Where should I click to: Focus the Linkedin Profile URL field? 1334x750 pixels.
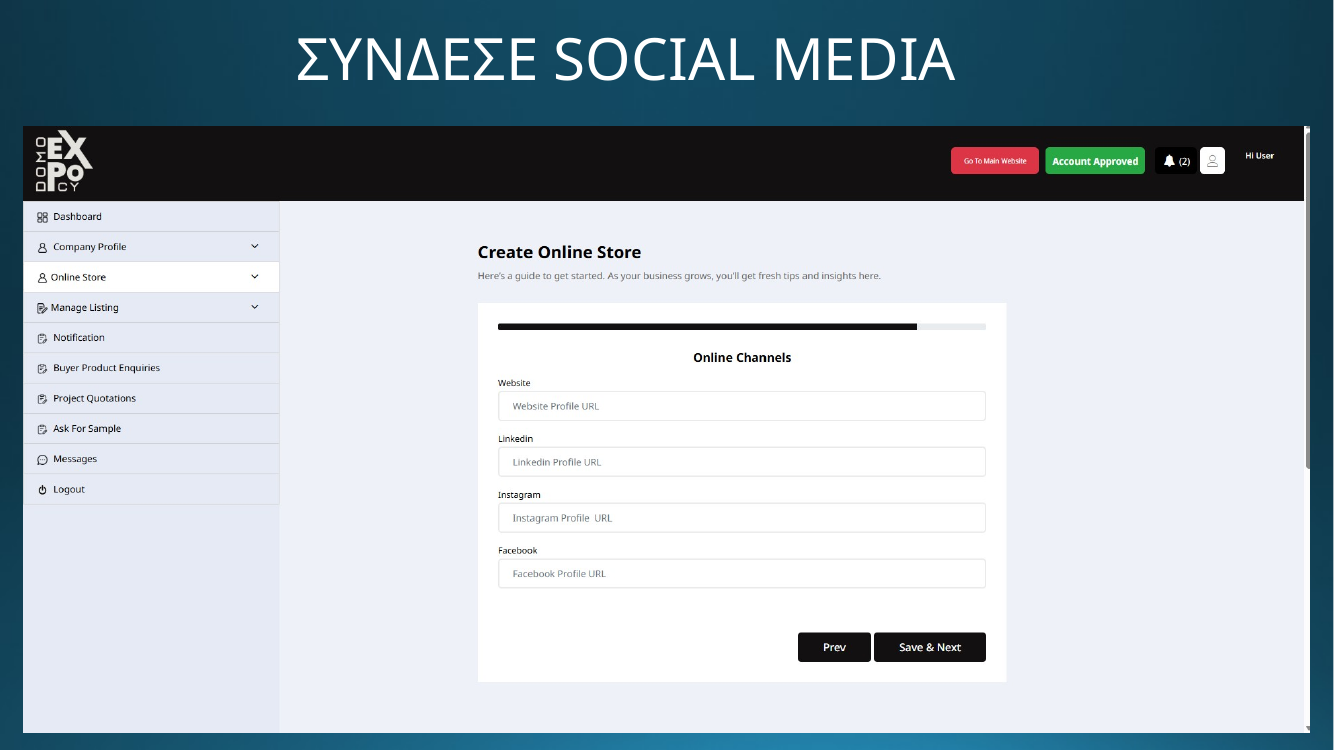pyautogui.click(x=742, y=462)
